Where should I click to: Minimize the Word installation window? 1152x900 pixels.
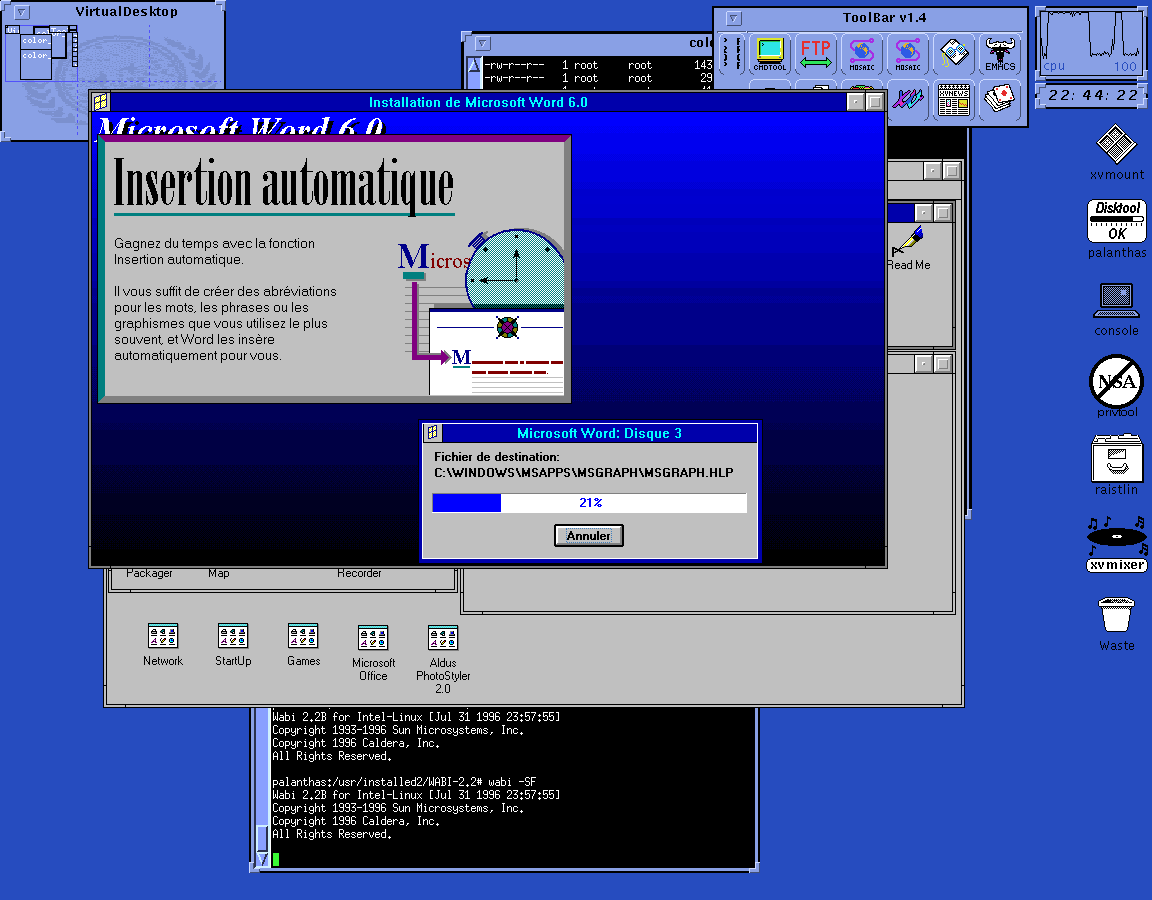point(855,102)
